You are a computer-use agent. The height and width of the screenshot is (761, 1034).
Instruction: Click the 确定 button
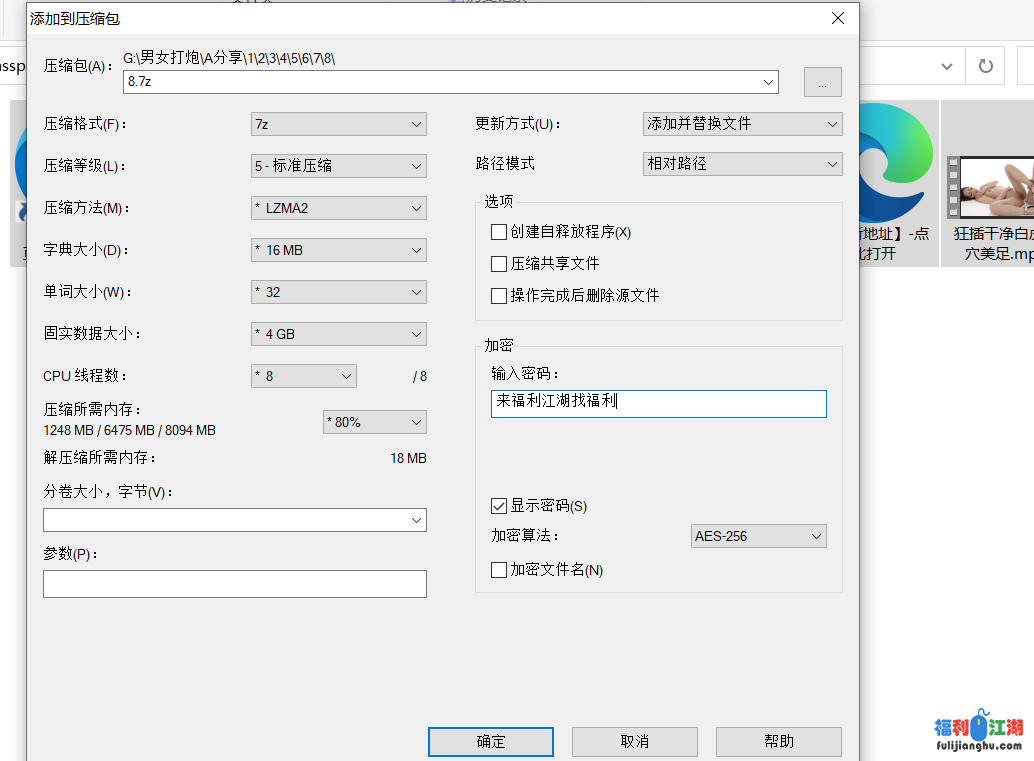[x=490, y=741]
